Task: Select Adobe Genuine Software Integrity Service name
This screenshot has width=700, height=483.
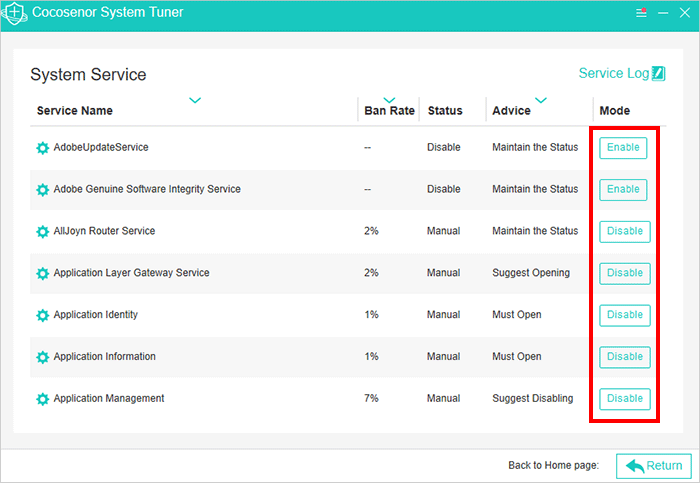Action: 147,189
